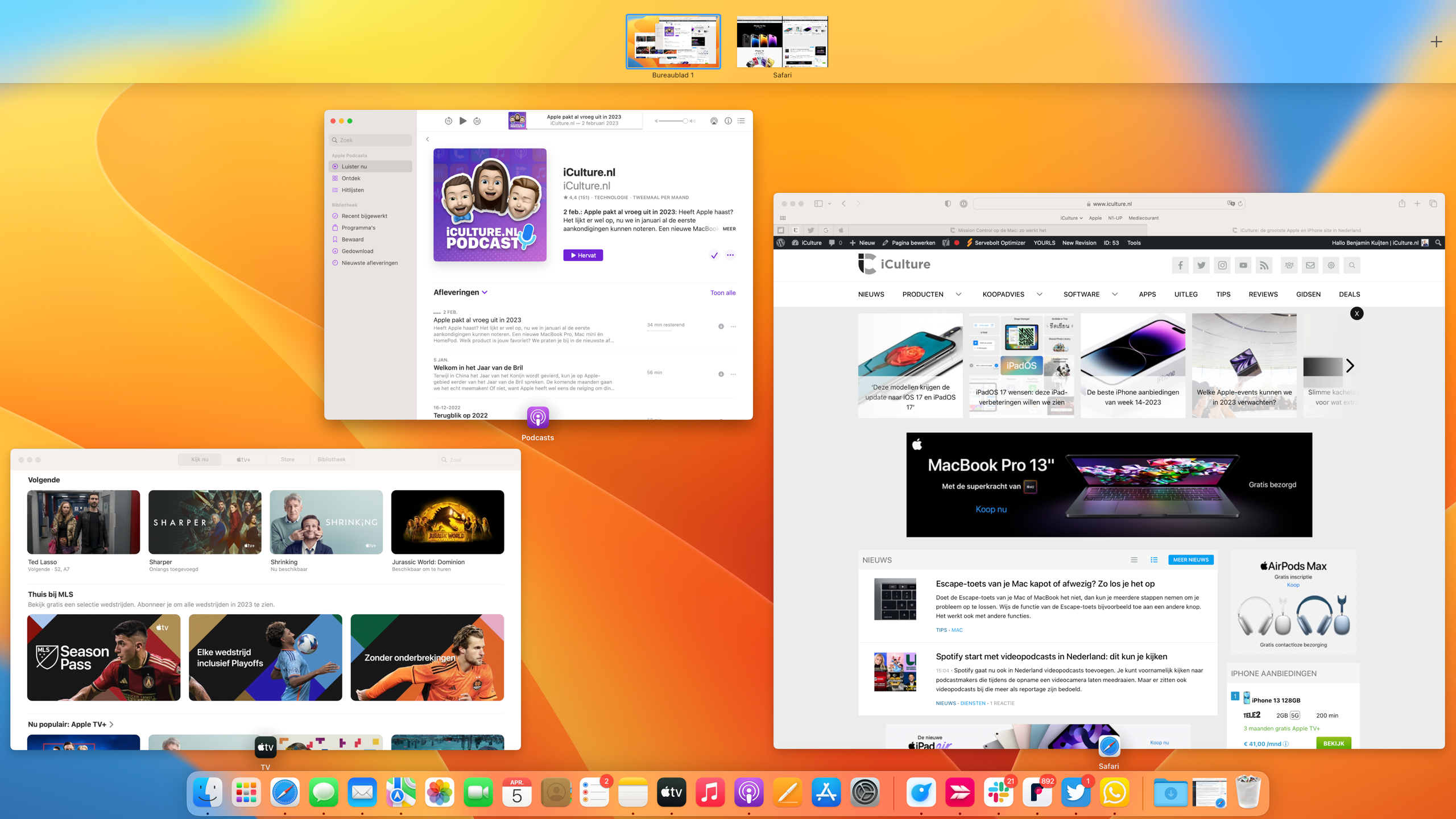The image size is (1456, 819).
Task: Add a new desktop with the plus button
Action: (1437, 42)
